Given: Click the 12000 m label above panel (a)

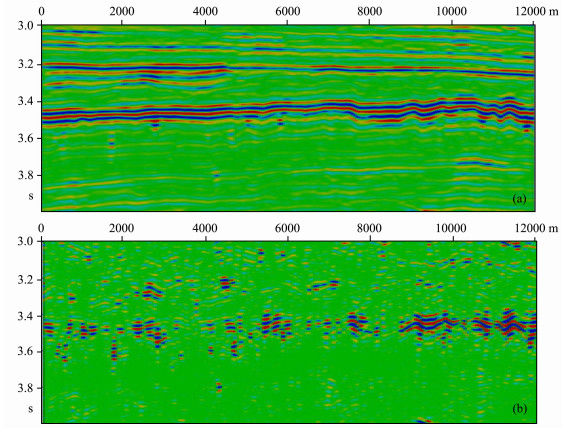Looking at the screenshot, I should pos(537,11).
